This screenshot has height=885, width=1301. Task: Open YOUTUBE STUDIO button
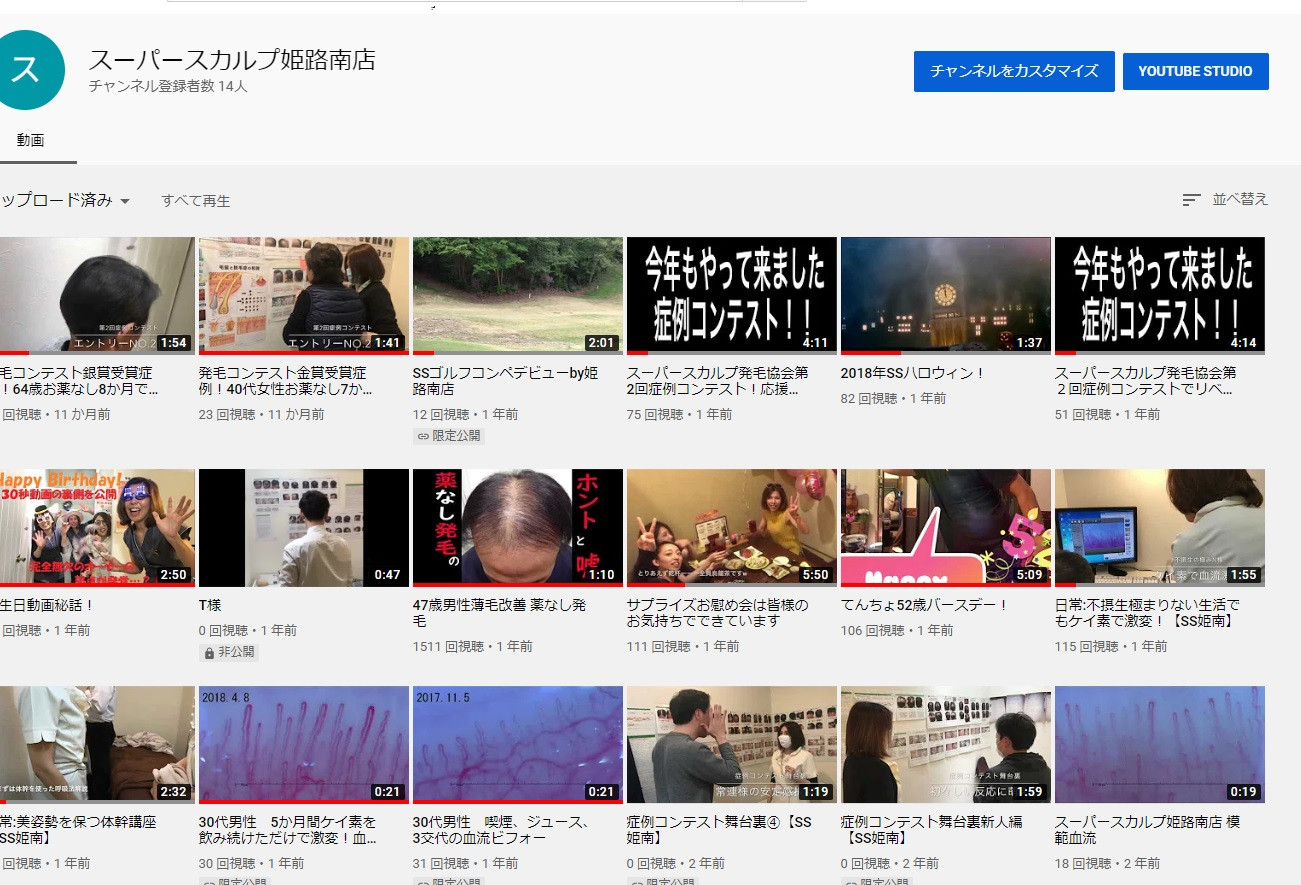coord(1195,72)
